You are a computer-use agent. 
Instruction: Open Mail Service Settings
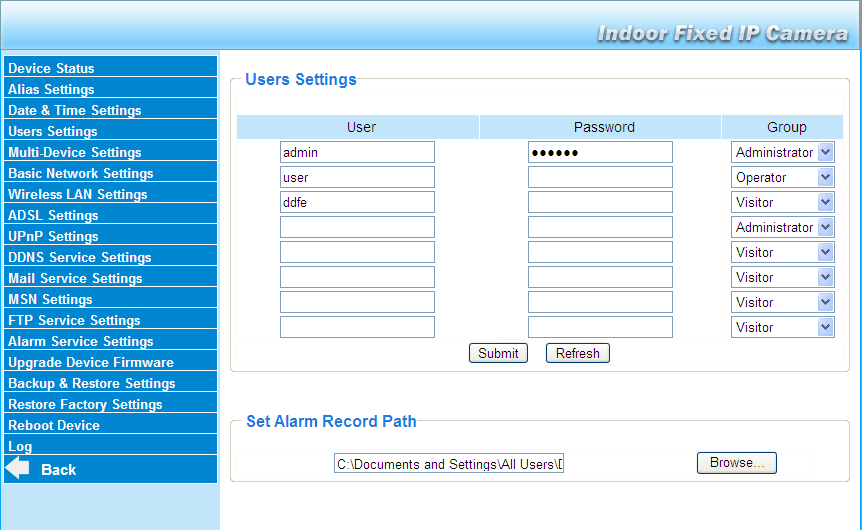pos(110,277)
